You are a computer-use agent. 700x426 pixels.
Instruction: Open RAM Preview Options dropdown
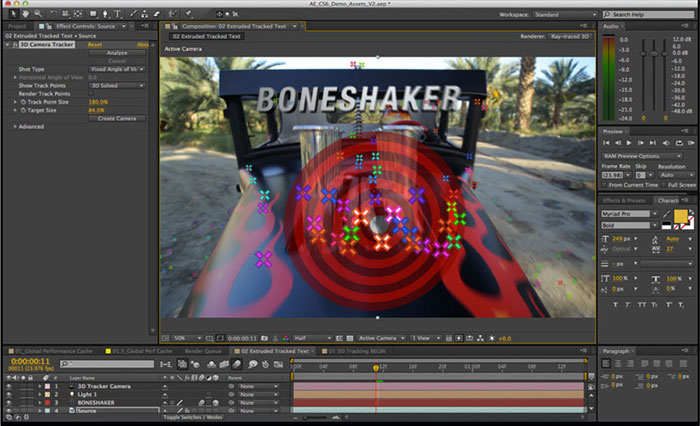[x=642, y=156]
